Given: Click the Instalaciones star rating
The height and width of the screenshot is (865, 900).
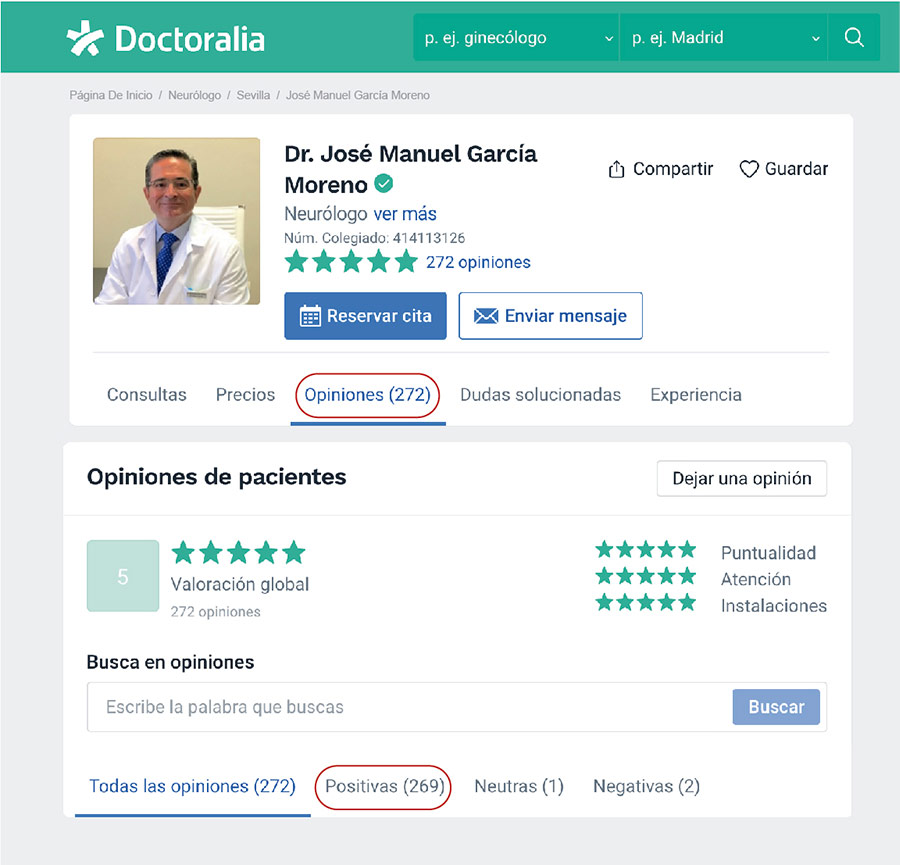Looking at the screenshot, I should 646,603.
